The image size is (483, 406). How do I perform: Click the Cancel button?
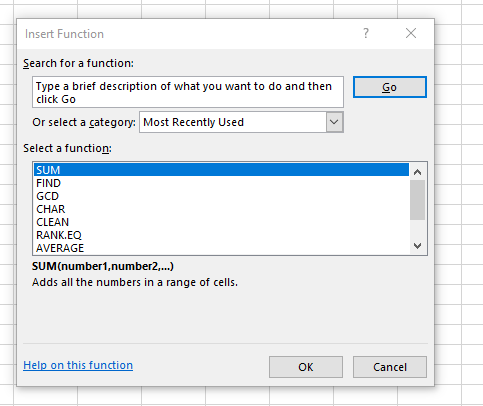click(390, 367)
